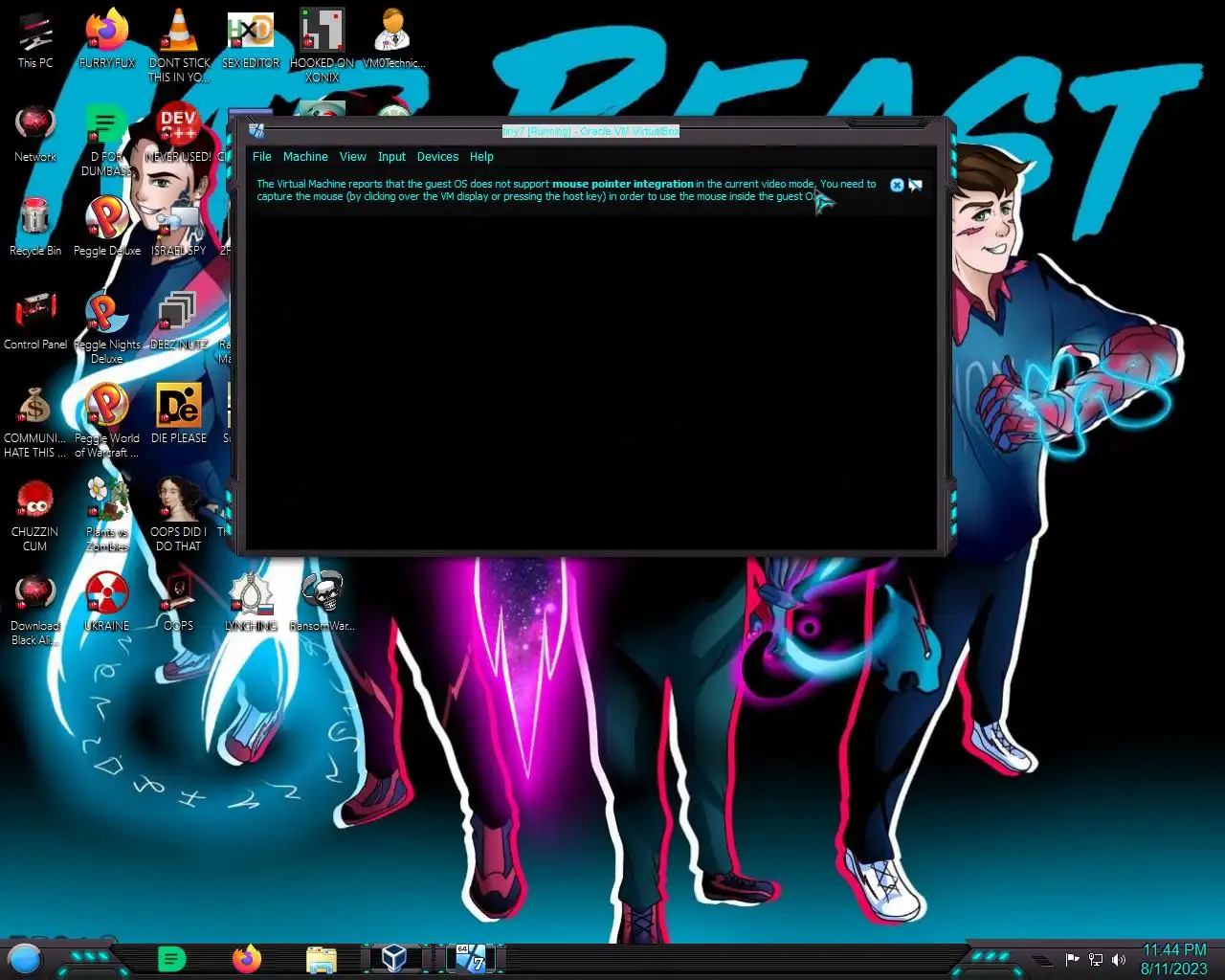Image resolution: width=1225 pixels, height=980 pixels.
Task: Select the Download Black Ali desktop icon
Action: pos(35,609)
